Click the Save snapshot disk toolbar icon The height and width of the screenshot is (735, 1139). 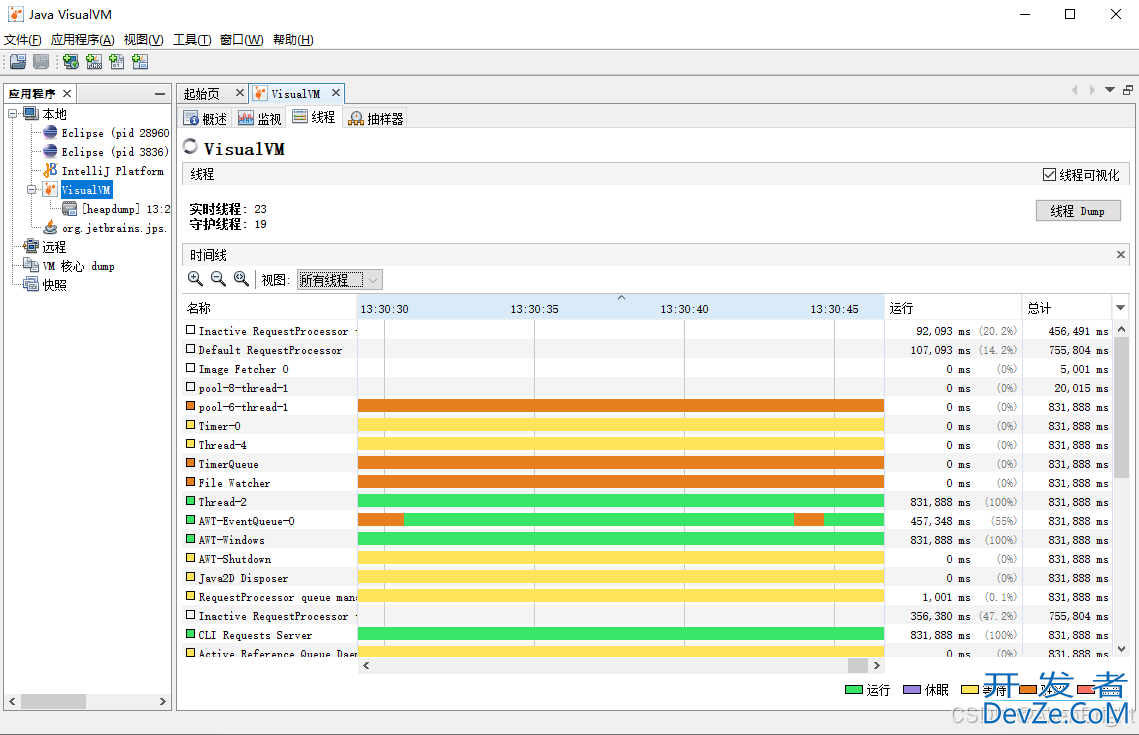[x=41, y=62]
